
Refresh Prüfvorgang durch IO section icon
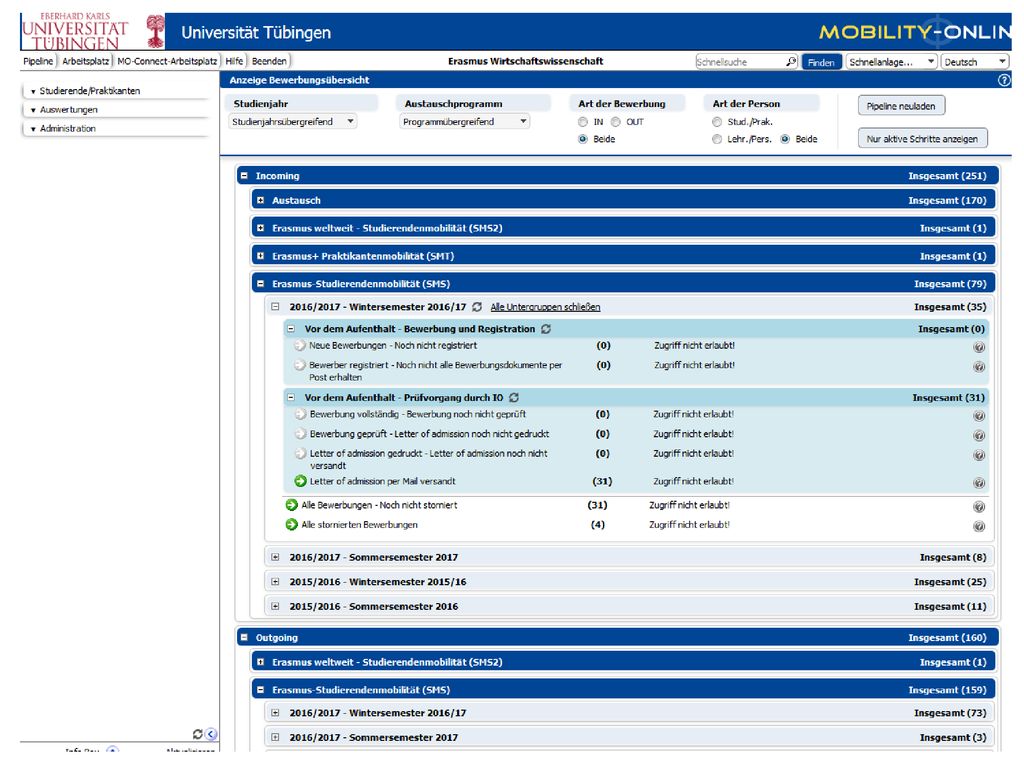pyautogui.click(x=514, y=398)
